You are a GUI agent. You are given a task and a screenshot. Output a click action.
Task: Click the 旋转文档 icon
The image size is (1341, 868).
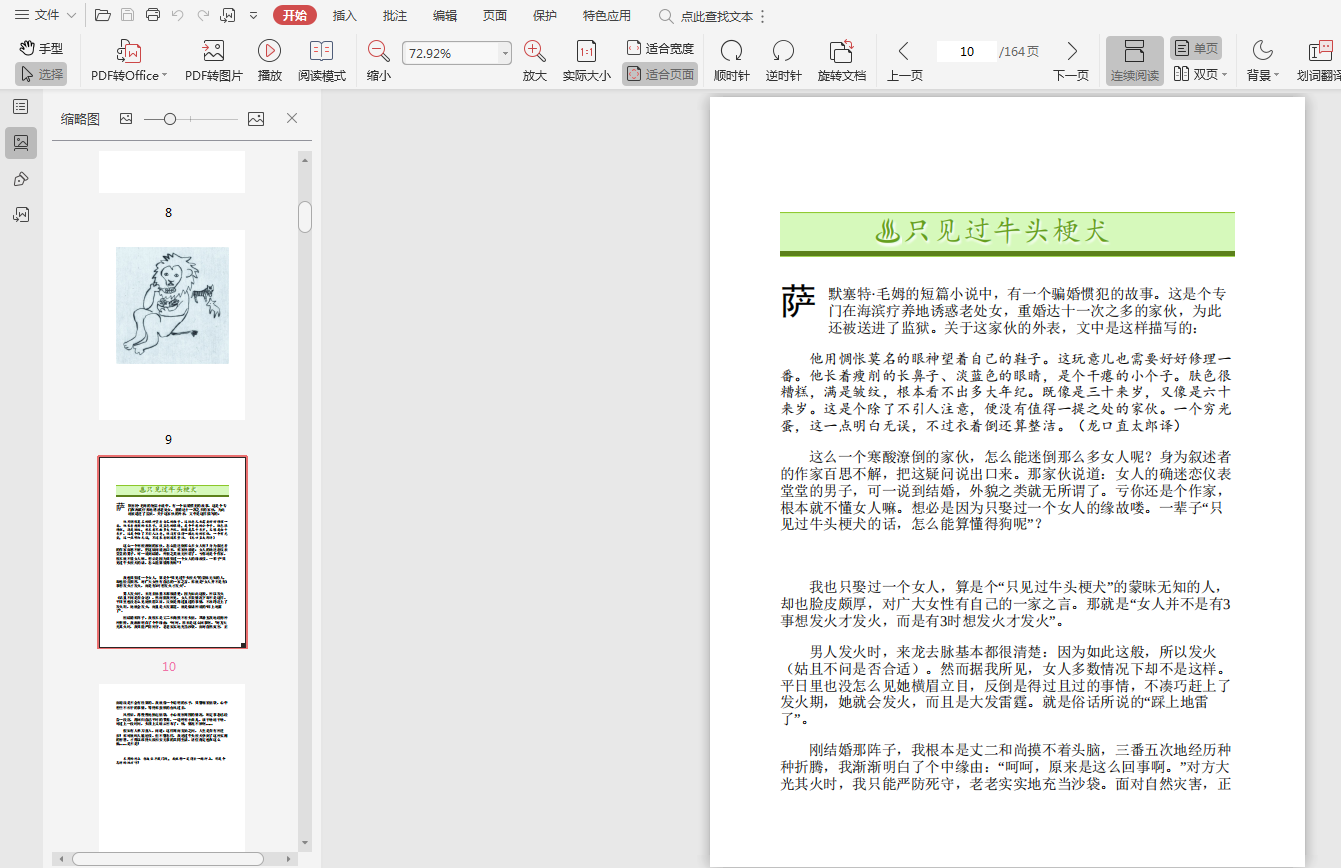pyautogui.click(x=841, y=51)
